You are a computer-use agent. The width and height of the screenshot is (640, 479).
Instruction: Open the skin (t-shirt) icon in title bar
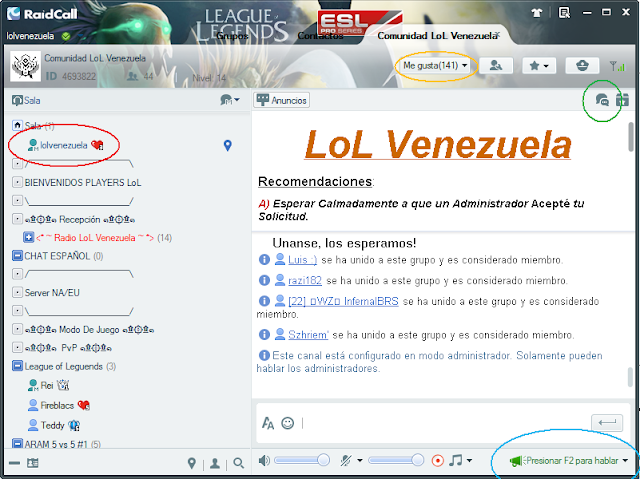537,13
